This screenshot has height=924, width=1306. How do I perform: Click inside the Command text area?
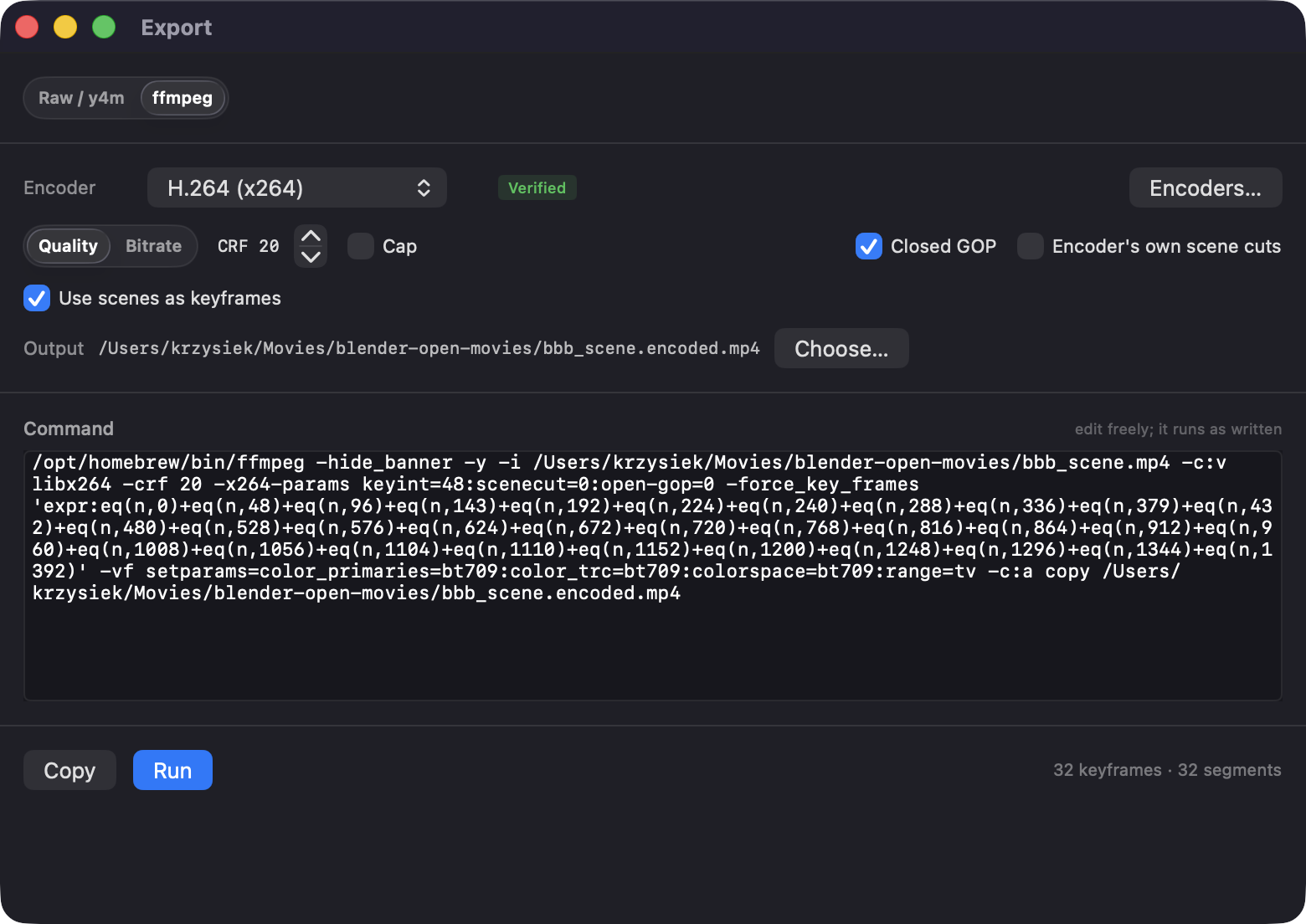pyautogui.click(x=653, y=576)
